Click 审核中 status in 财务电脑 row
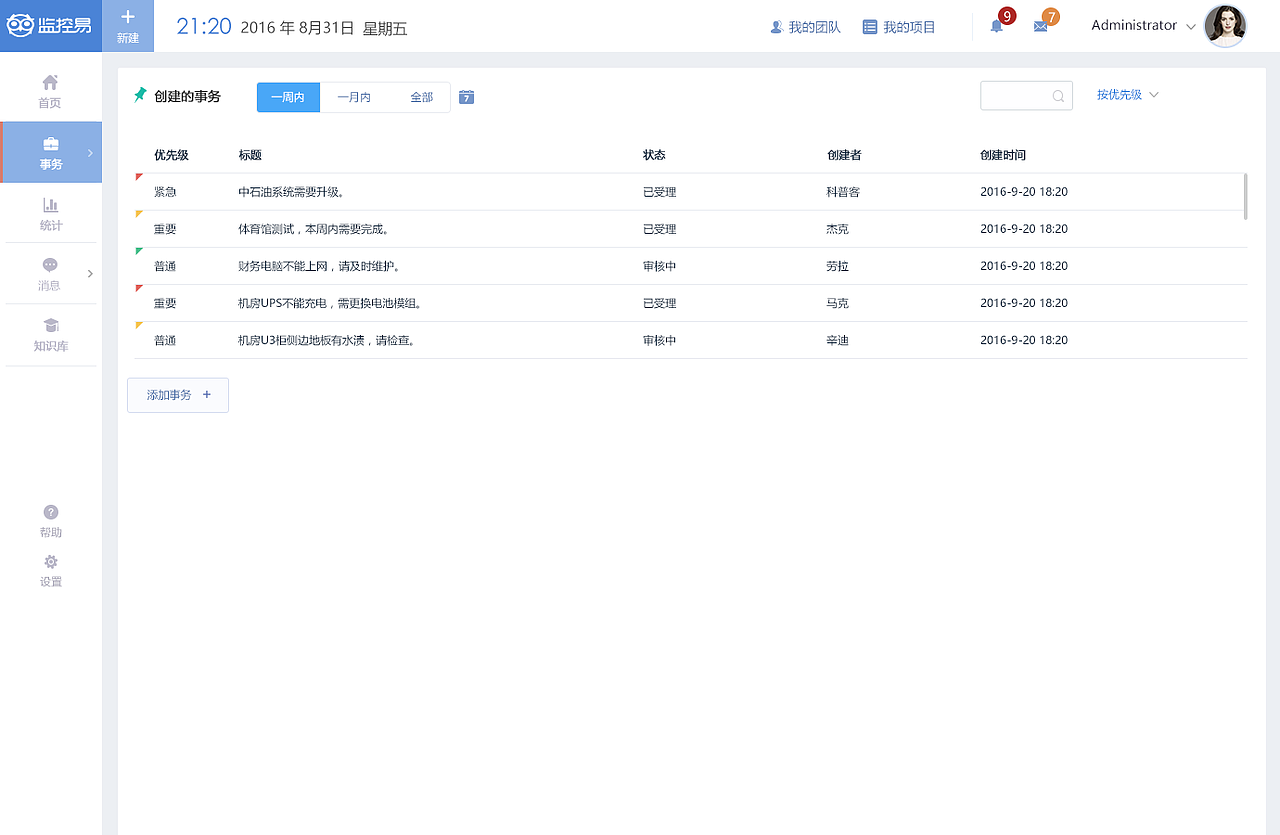This screenshot has height=835, width=1280. (659, 266)
